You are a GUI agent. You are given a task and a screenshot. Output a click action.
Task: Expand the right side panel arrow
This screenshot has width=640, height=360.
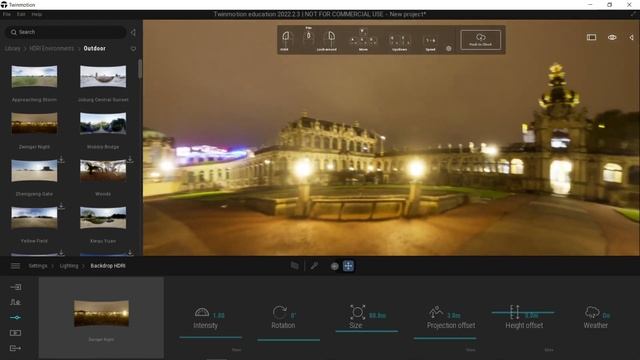[x=631, y=37]
